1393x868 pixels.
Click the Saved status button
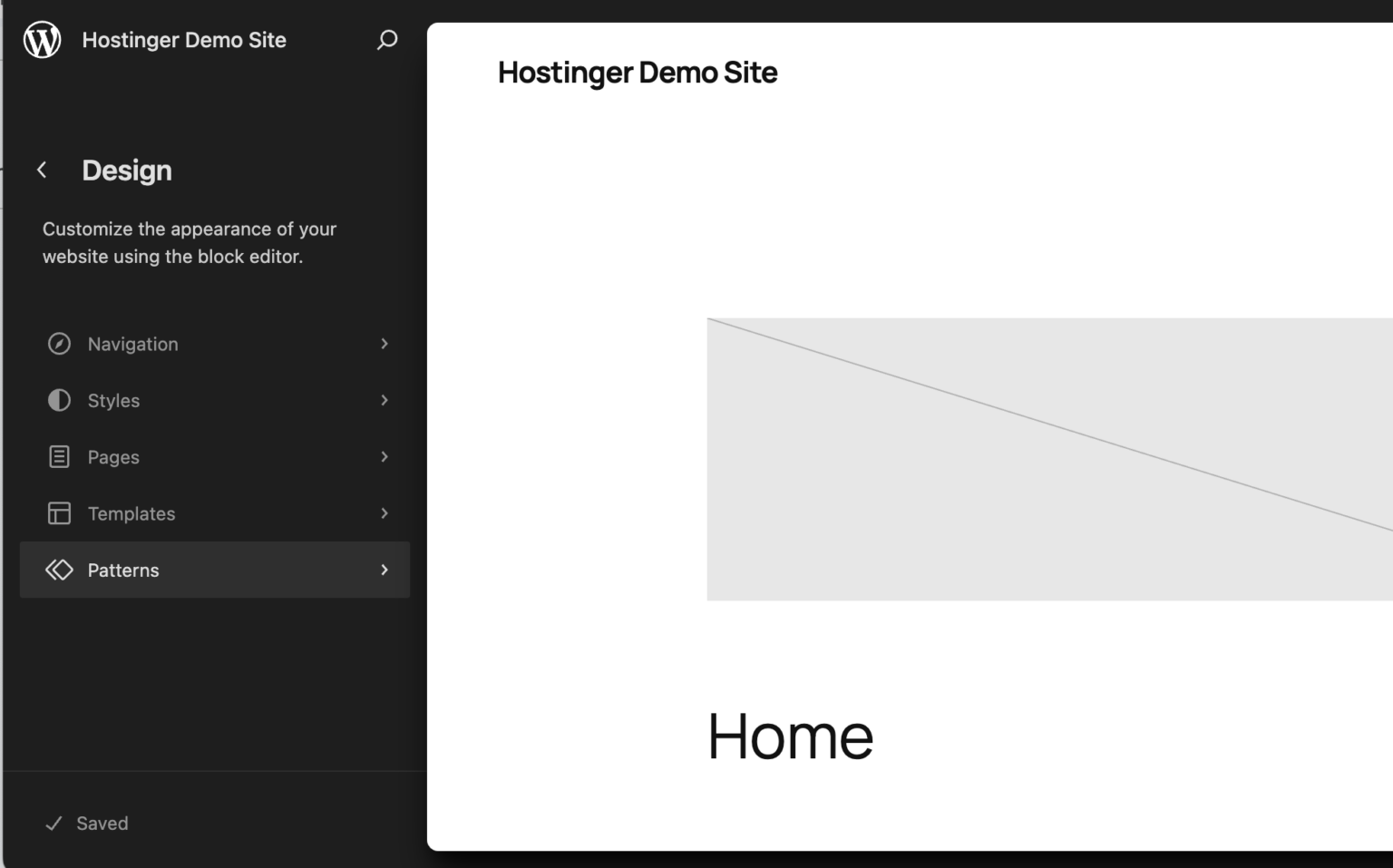pyautogui.click(x=87, y=823)
